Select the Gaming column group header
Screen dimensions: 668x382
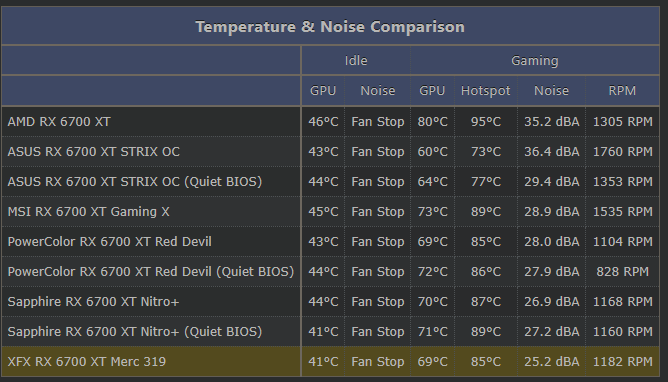coord(535,60)
